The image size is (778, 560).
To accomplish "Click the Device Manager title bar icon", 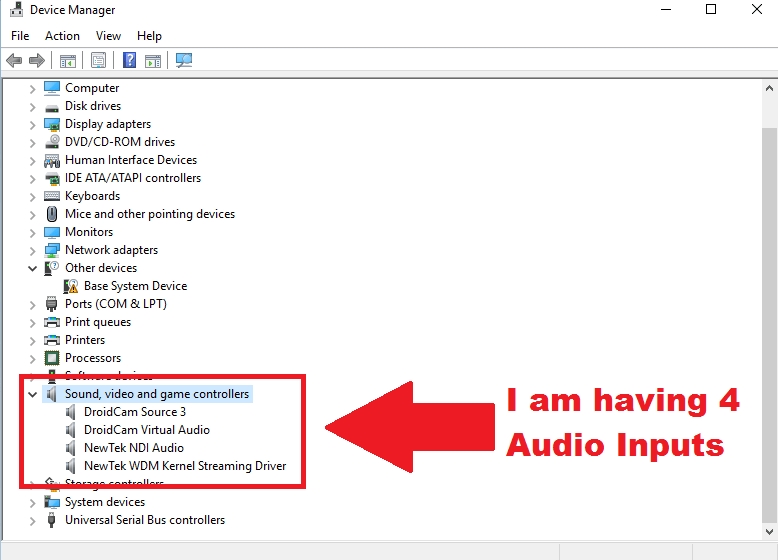I will (x=16, y=9).
